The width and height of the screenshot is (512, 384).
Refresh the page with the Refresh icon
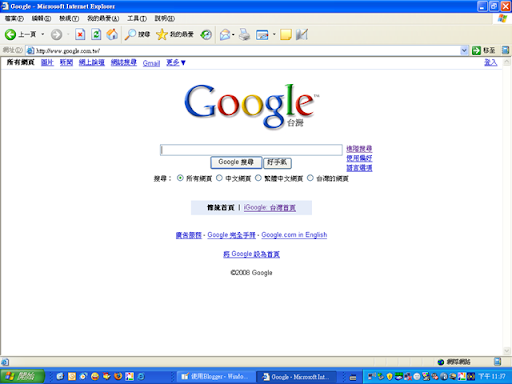pos(96,34)
